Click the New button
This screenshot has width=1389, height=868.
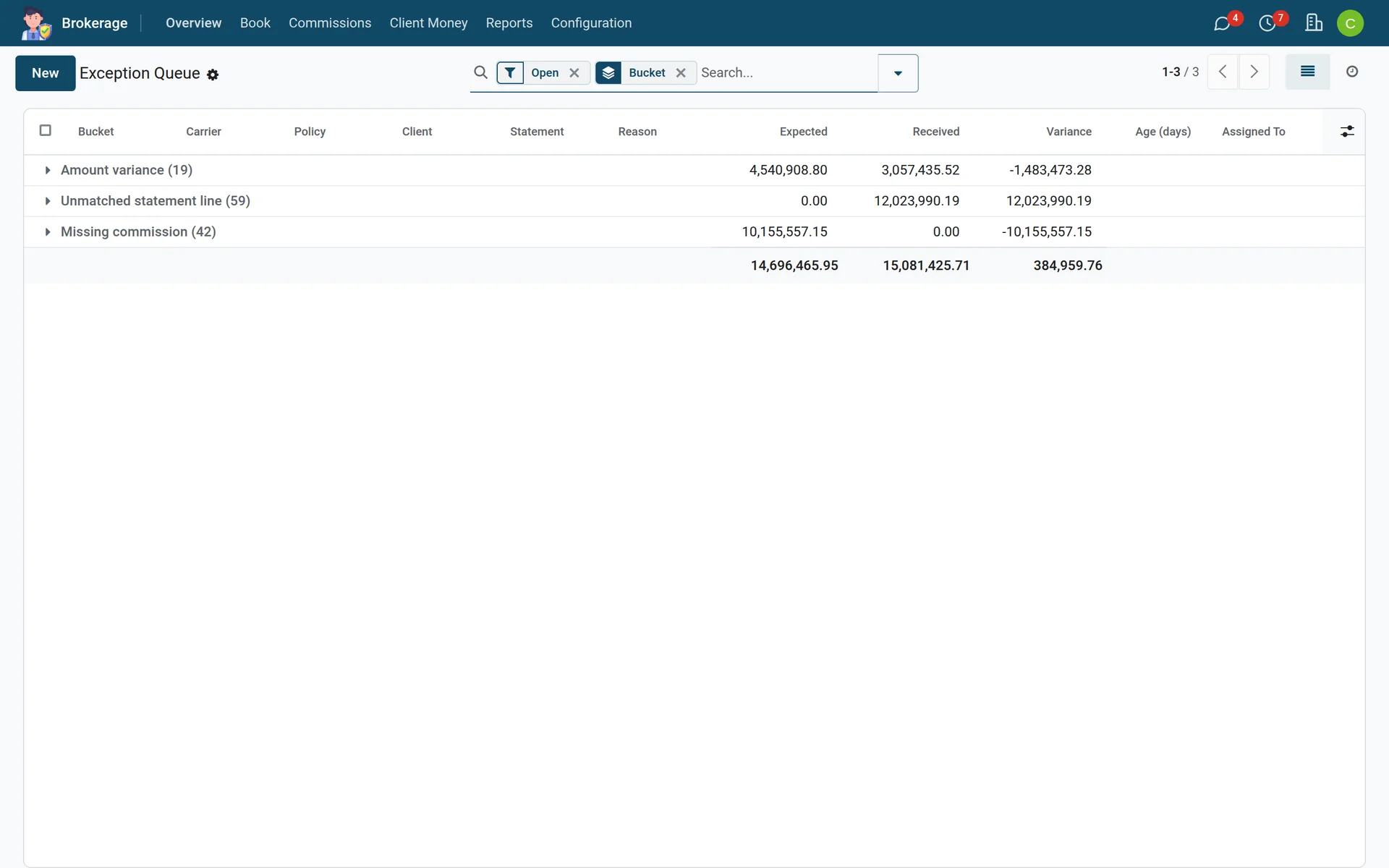pos(45,73)
